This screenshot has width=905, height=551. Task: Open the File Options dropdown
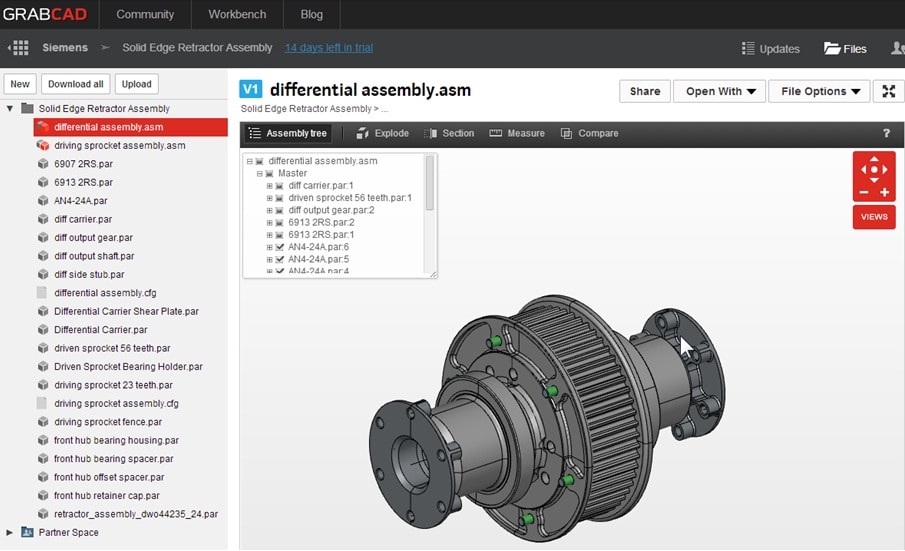(x=819, y=91)
